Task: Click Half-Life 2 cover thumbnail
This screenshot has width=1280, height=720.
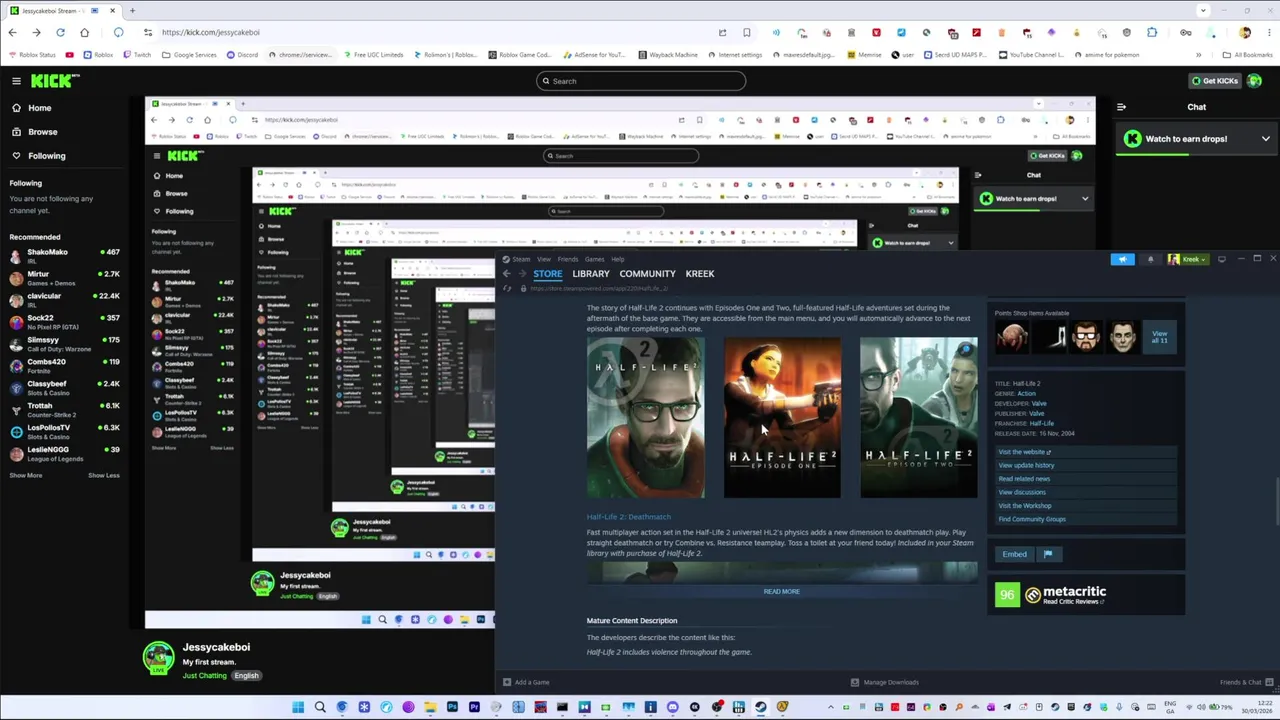Action: pos(645,417)
